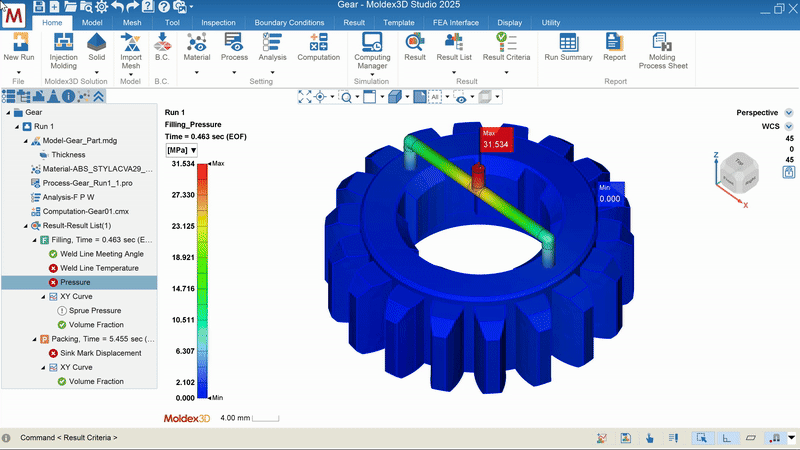This screenshot has width=800, height=450.
Task: Collapse the Run 1 tree node
Action: click(17, 127)
